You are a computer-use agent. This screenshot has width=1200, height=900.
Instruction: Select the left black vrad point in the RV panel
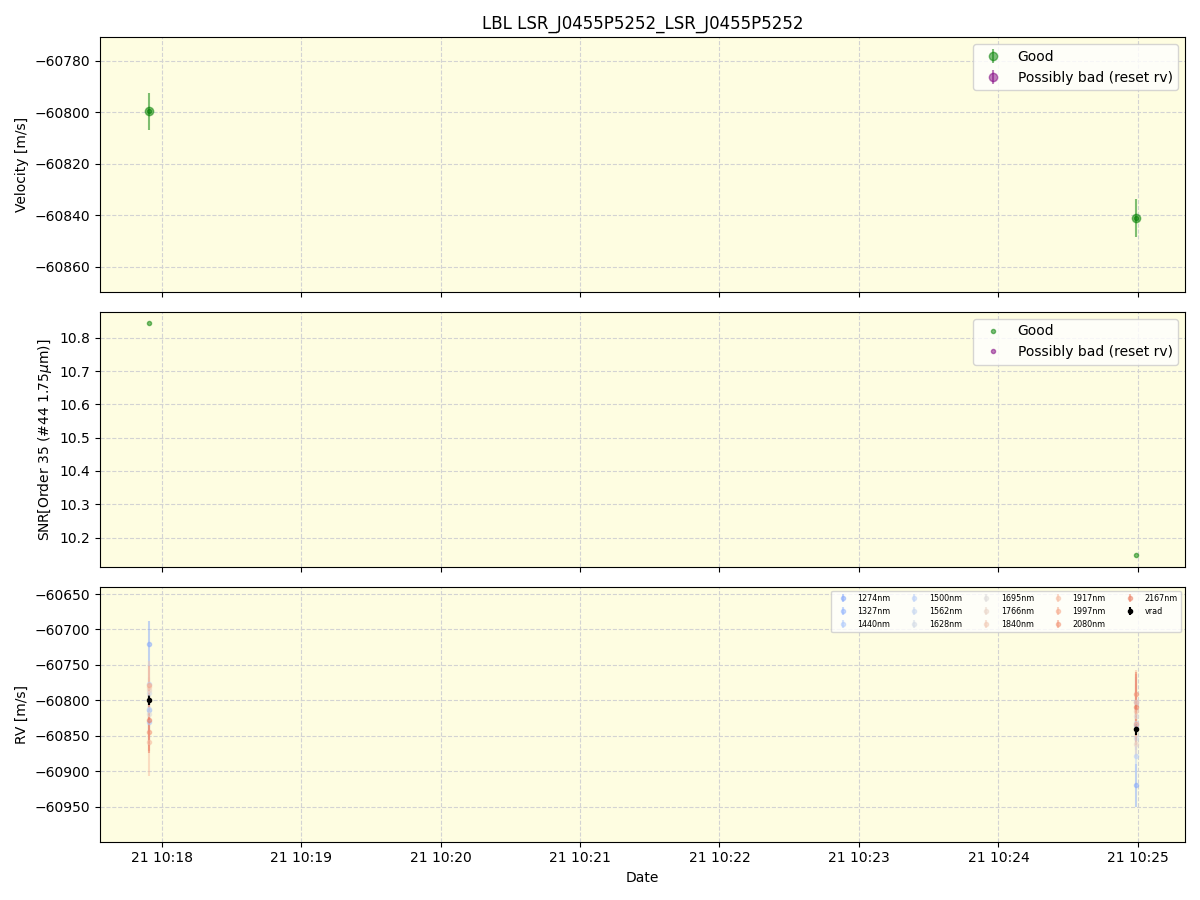coord(149,700)
